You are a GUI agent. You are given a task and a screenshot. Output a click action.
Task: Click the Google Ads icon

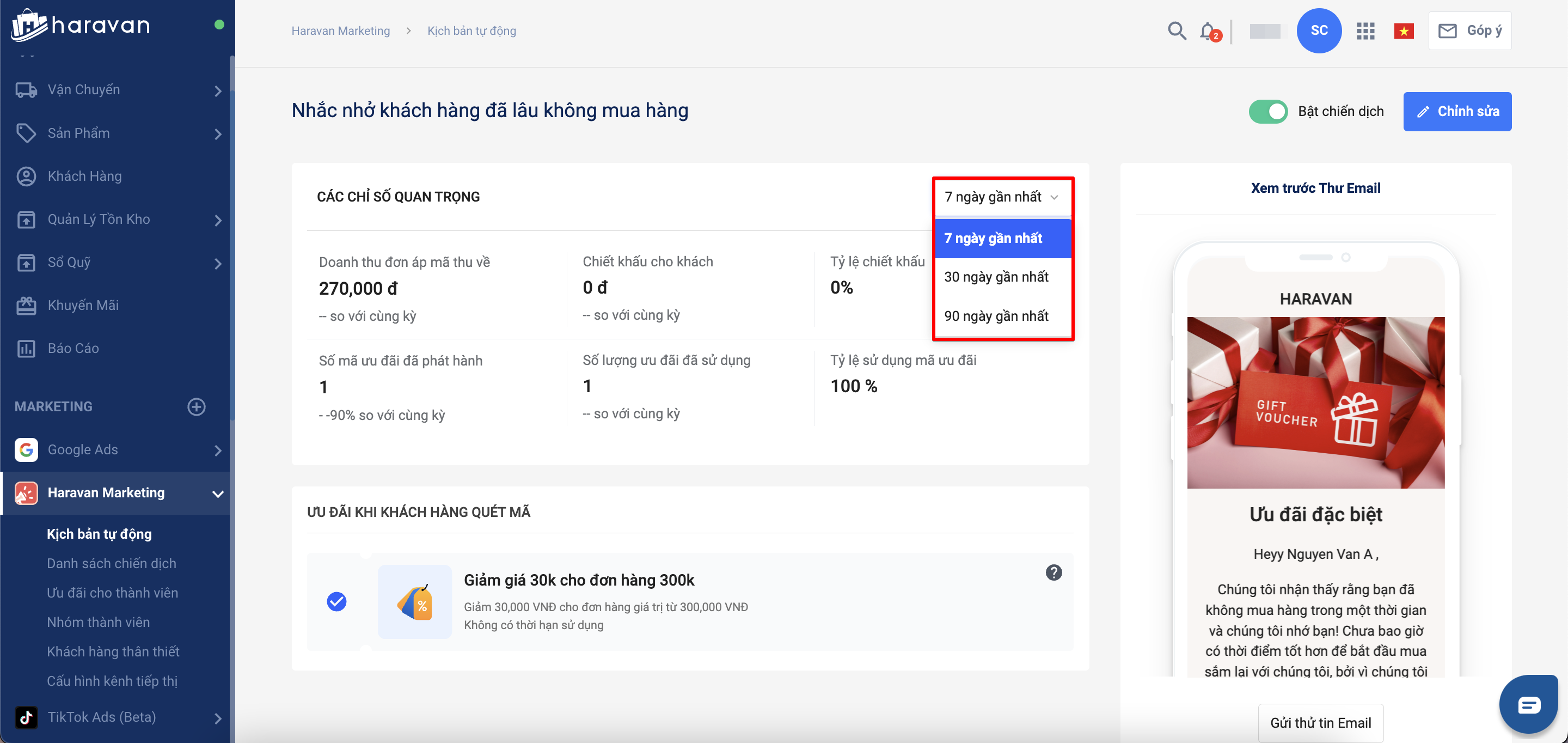point(26,450)
